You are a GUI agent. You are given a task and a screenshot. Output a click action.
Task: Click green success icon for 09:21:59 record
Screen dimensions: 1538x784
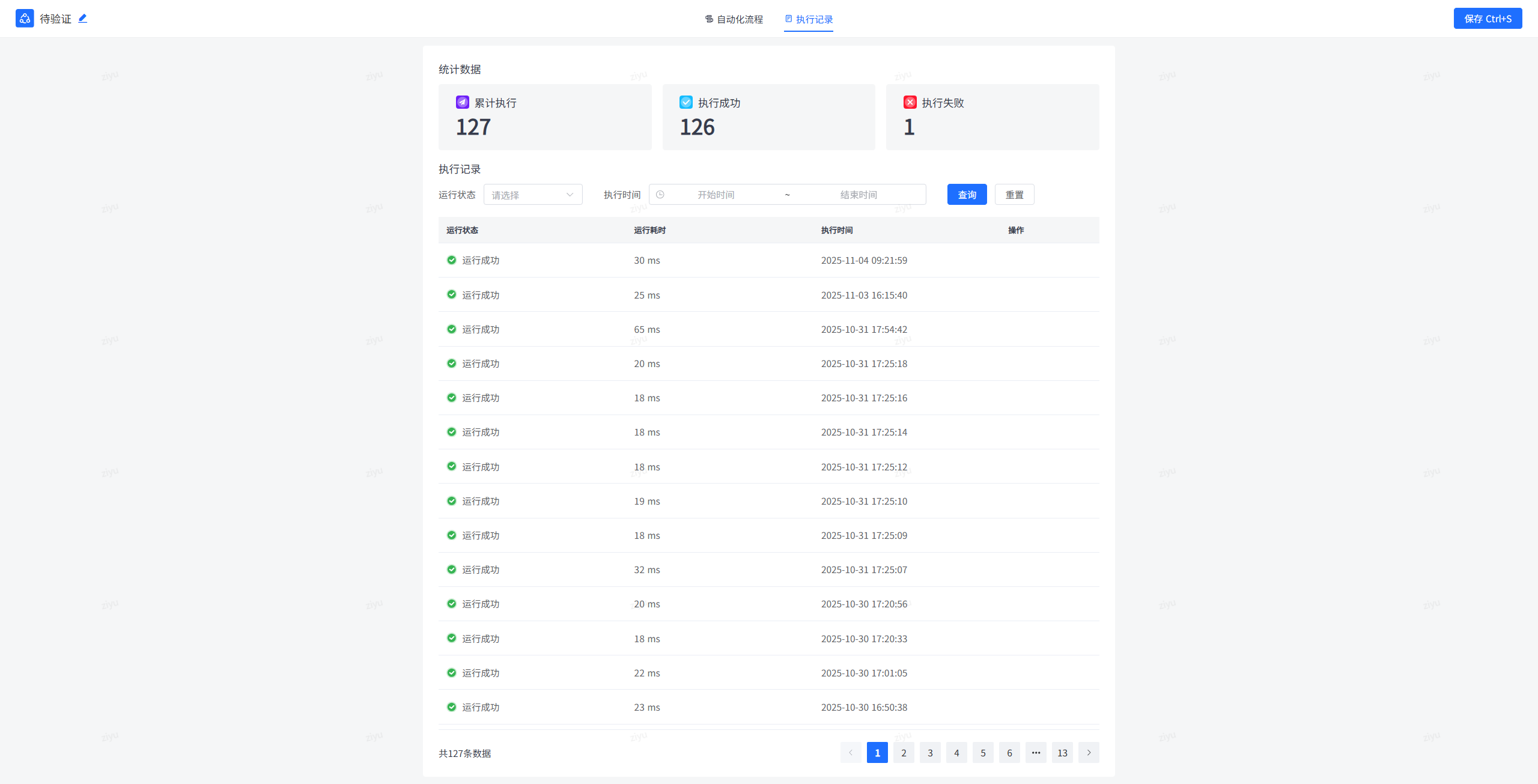451,260
